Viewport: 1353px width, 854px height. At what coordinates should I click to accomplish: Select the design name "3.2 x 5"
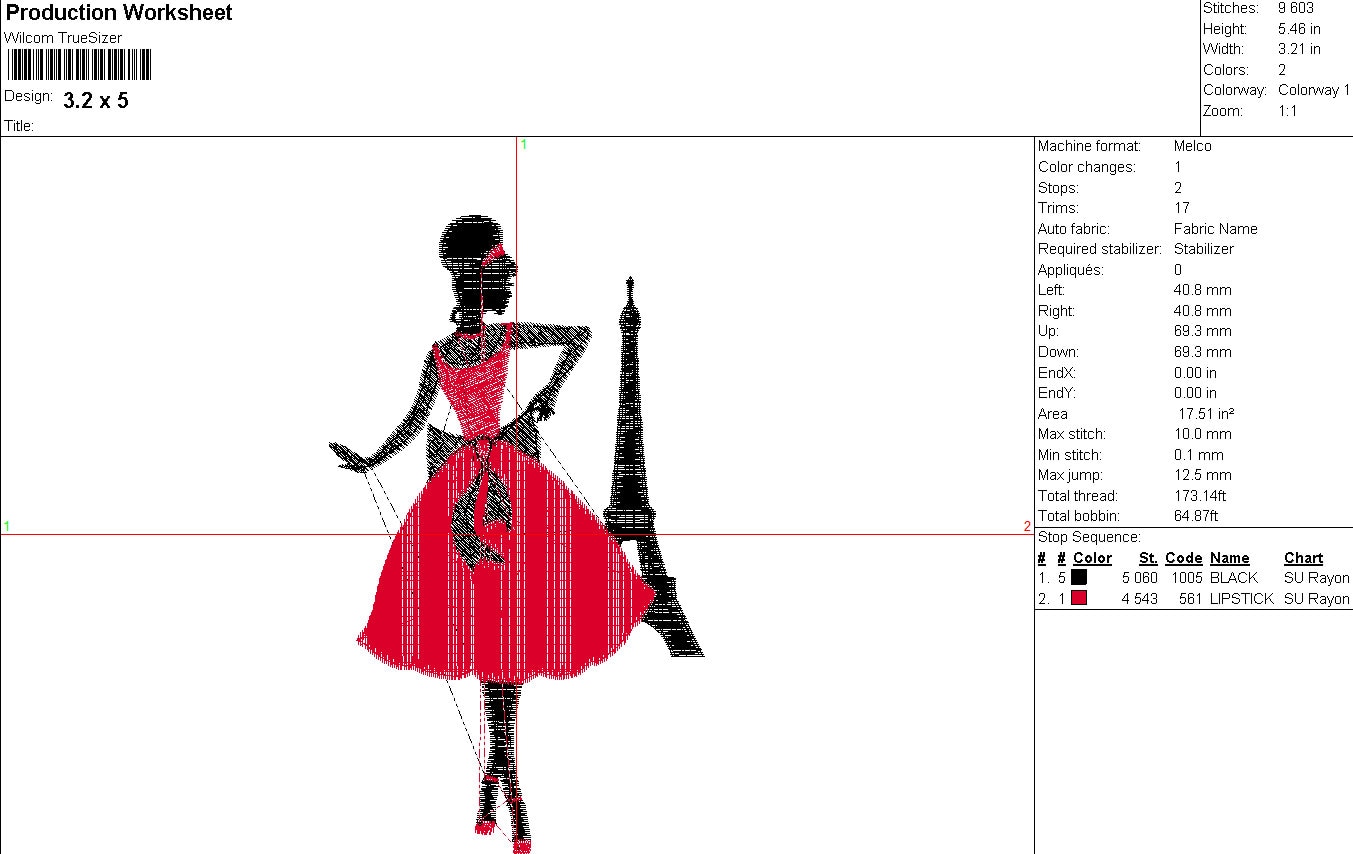pos(95,101)
